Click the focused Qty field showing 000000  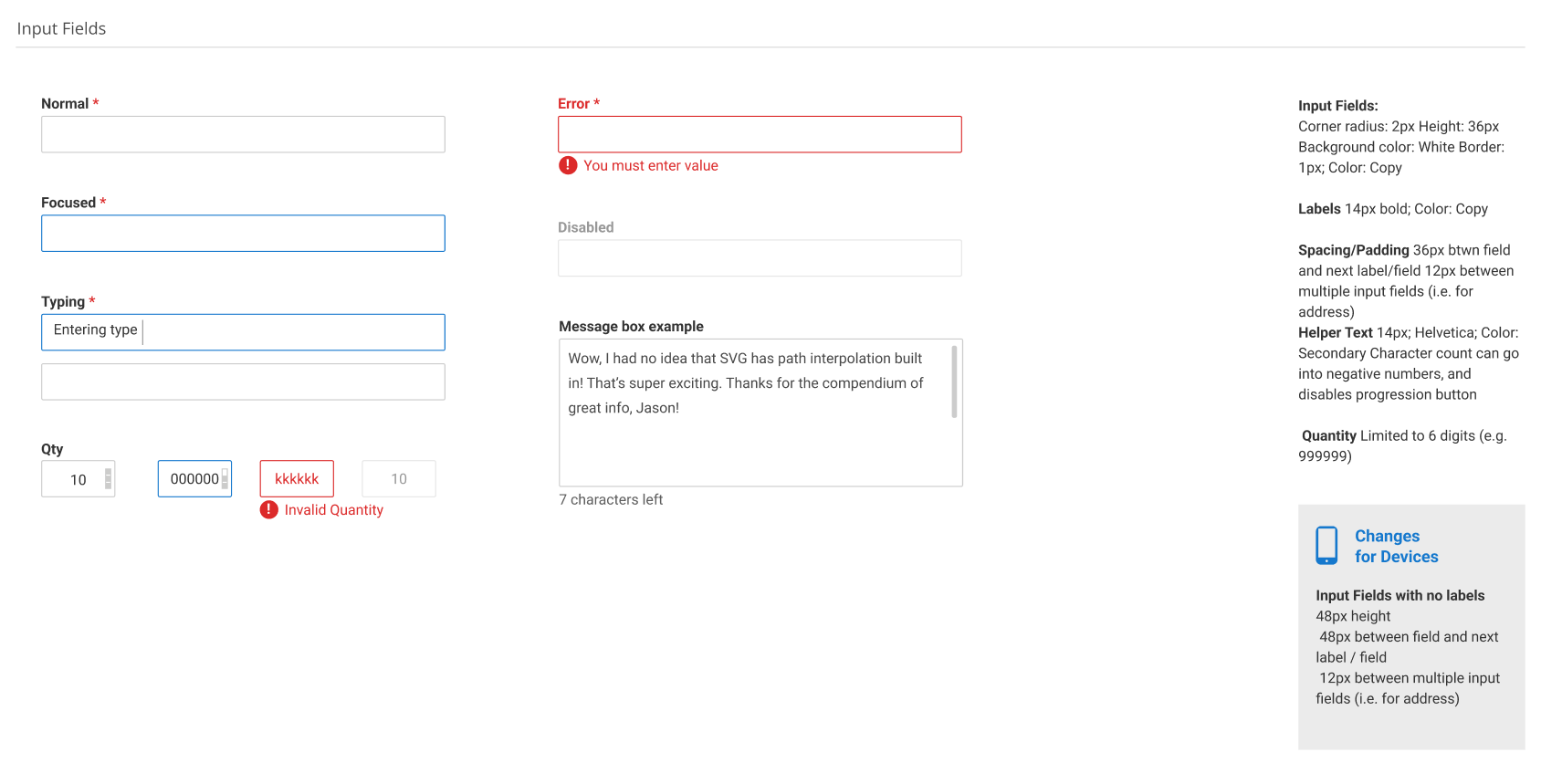(x=194, y=479)
